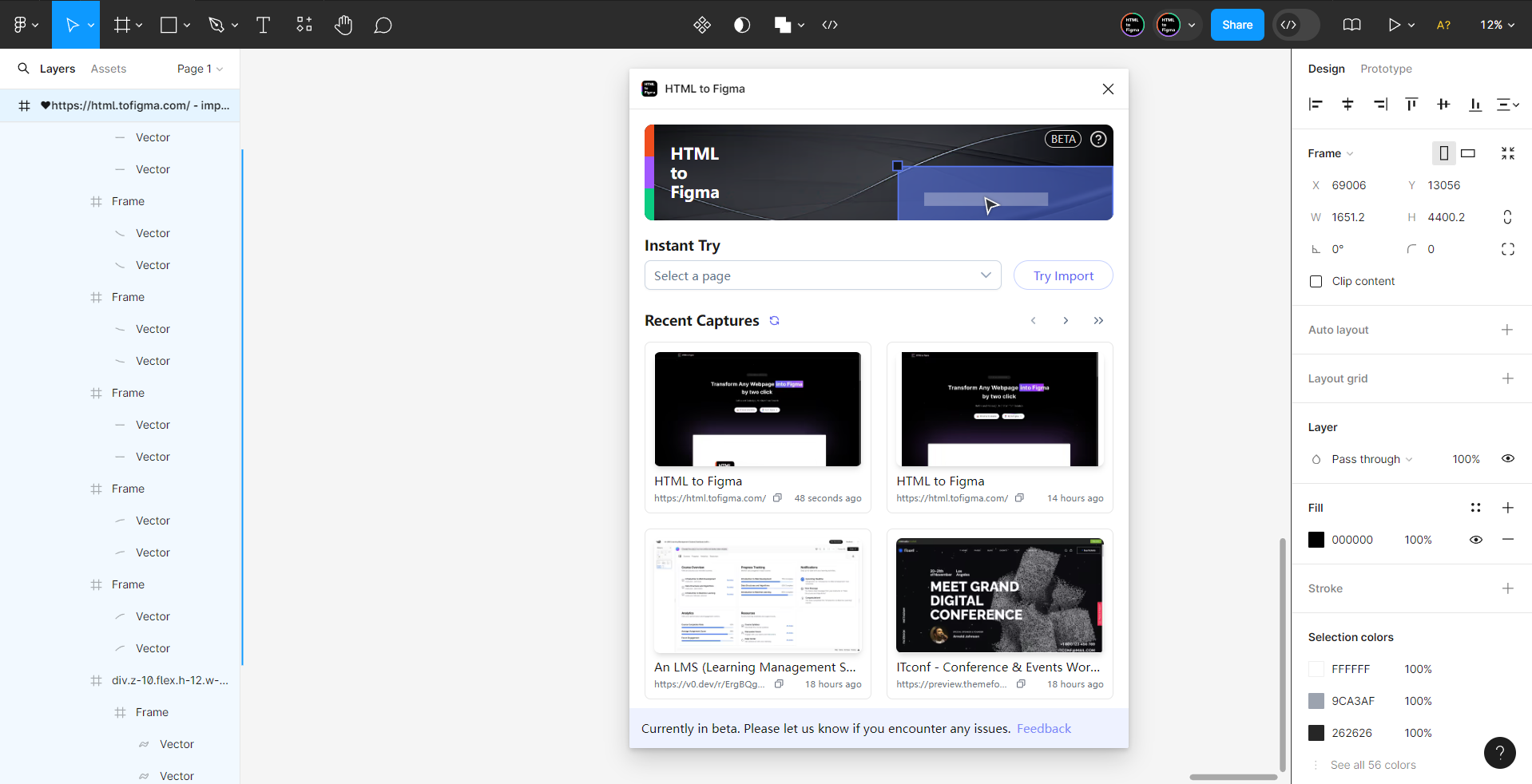Open the Frame type dropdown
Viewport: 1532px width, 784px height.
tap(1331, 153)
